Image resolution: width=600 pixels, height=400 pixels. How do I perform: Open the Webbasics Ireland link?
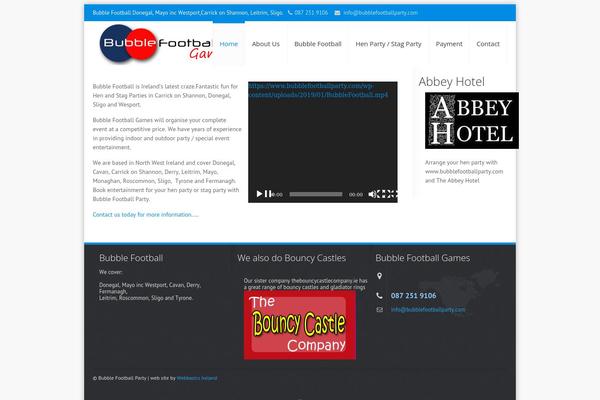[x=197, y=378]
